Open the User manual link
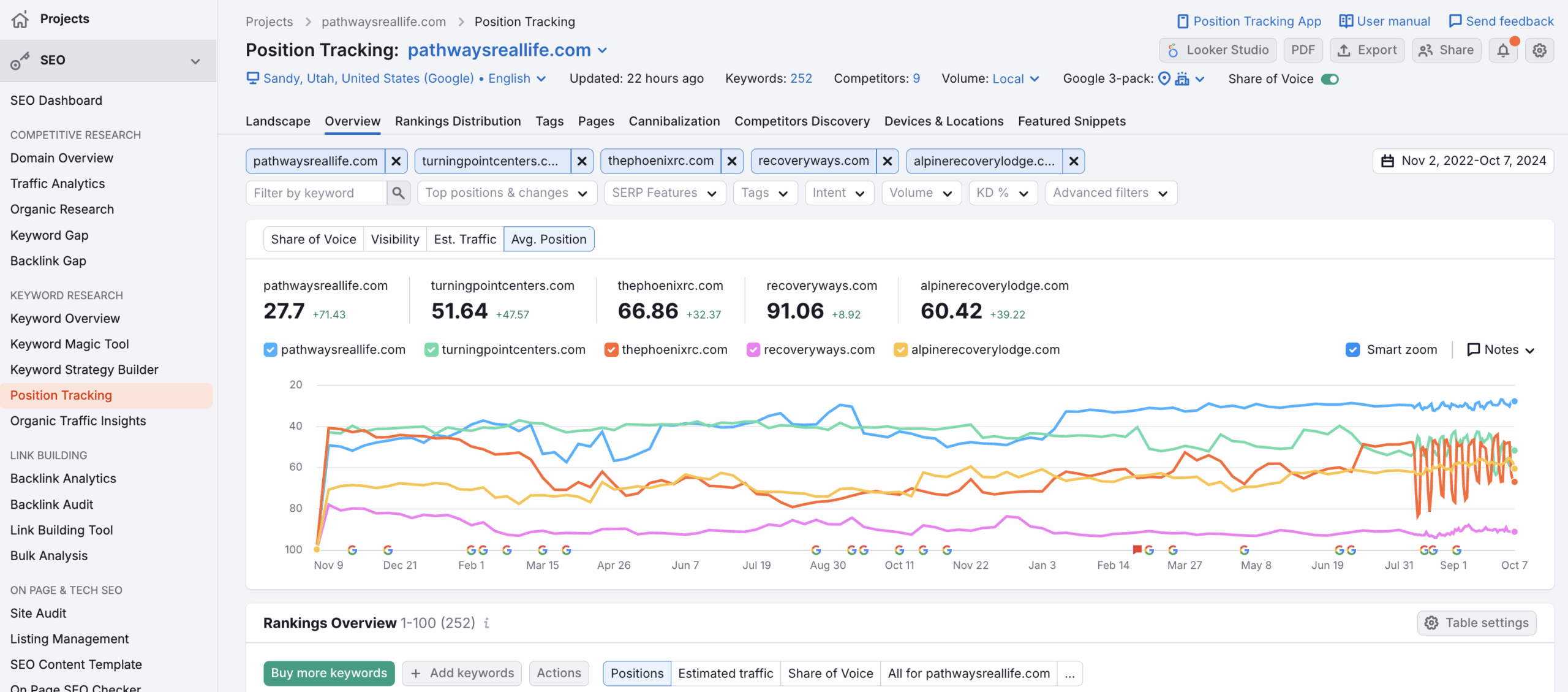Viewport: 1568px width, 692px height. coord(1384,21)
